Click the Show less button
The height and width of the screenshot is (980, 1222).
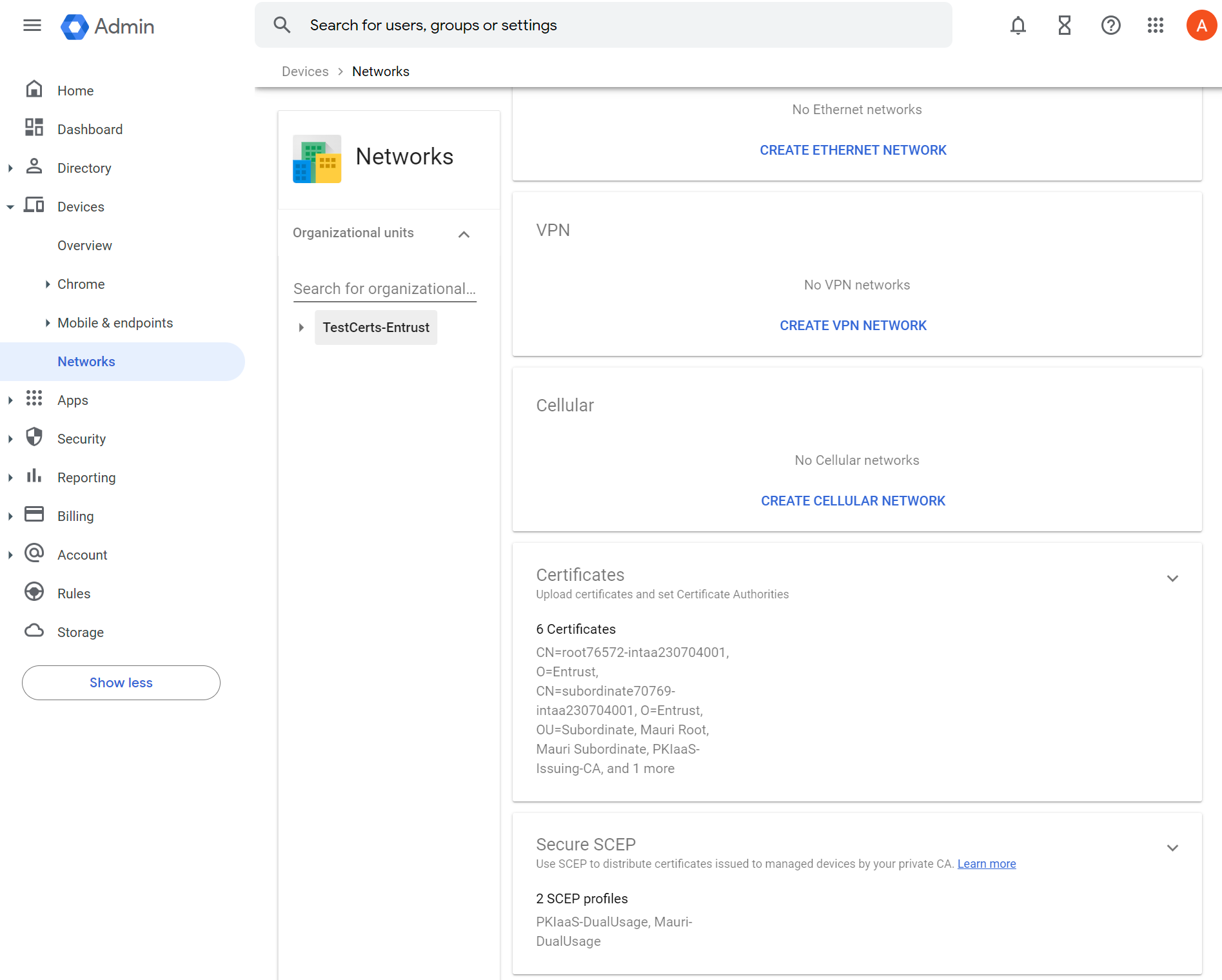pyautogui.click(x=121, y=683)
